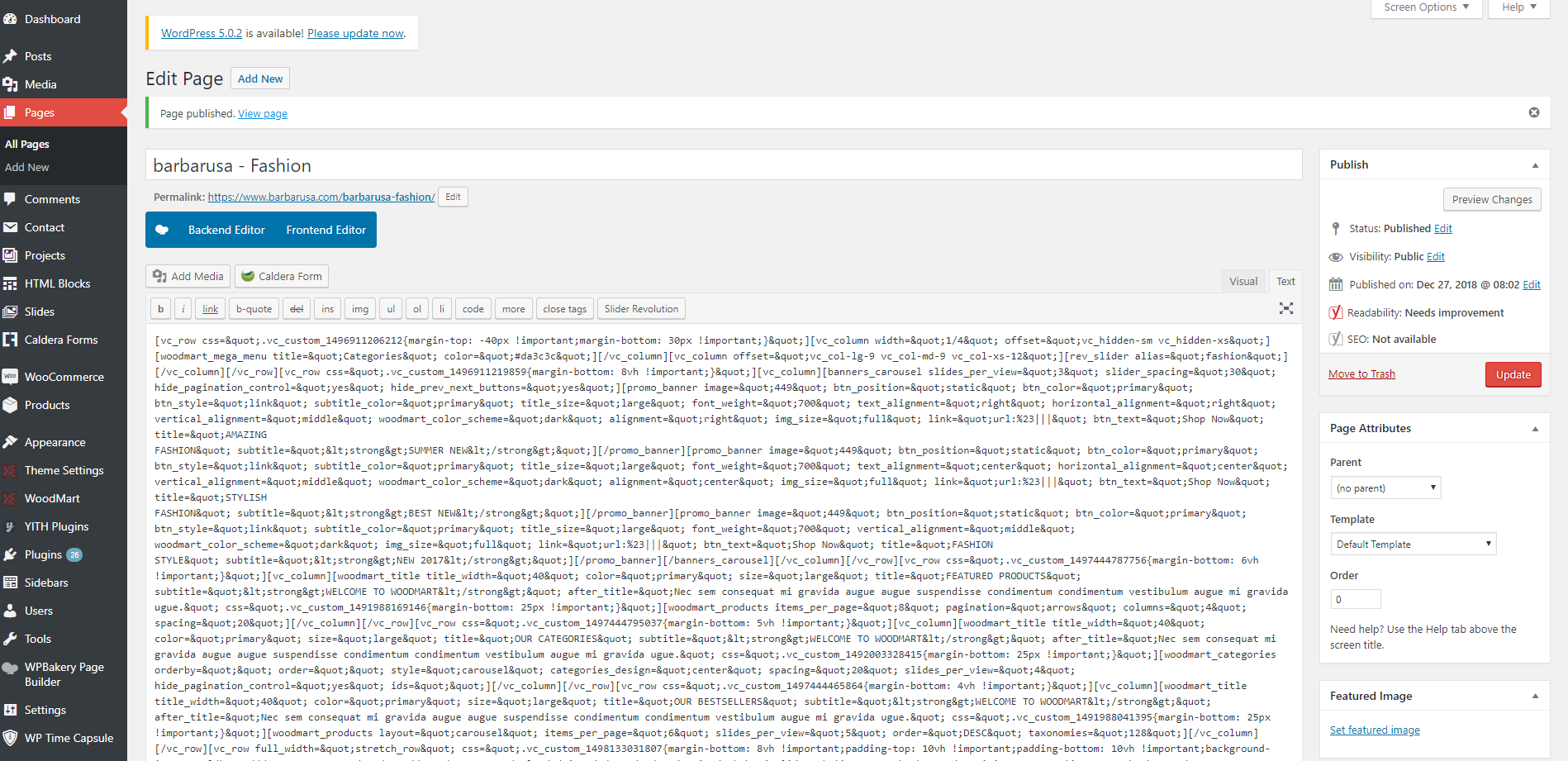Collapse the Featured Image panel
This screenshot has width=1568, height=761.
[1535, 697]
